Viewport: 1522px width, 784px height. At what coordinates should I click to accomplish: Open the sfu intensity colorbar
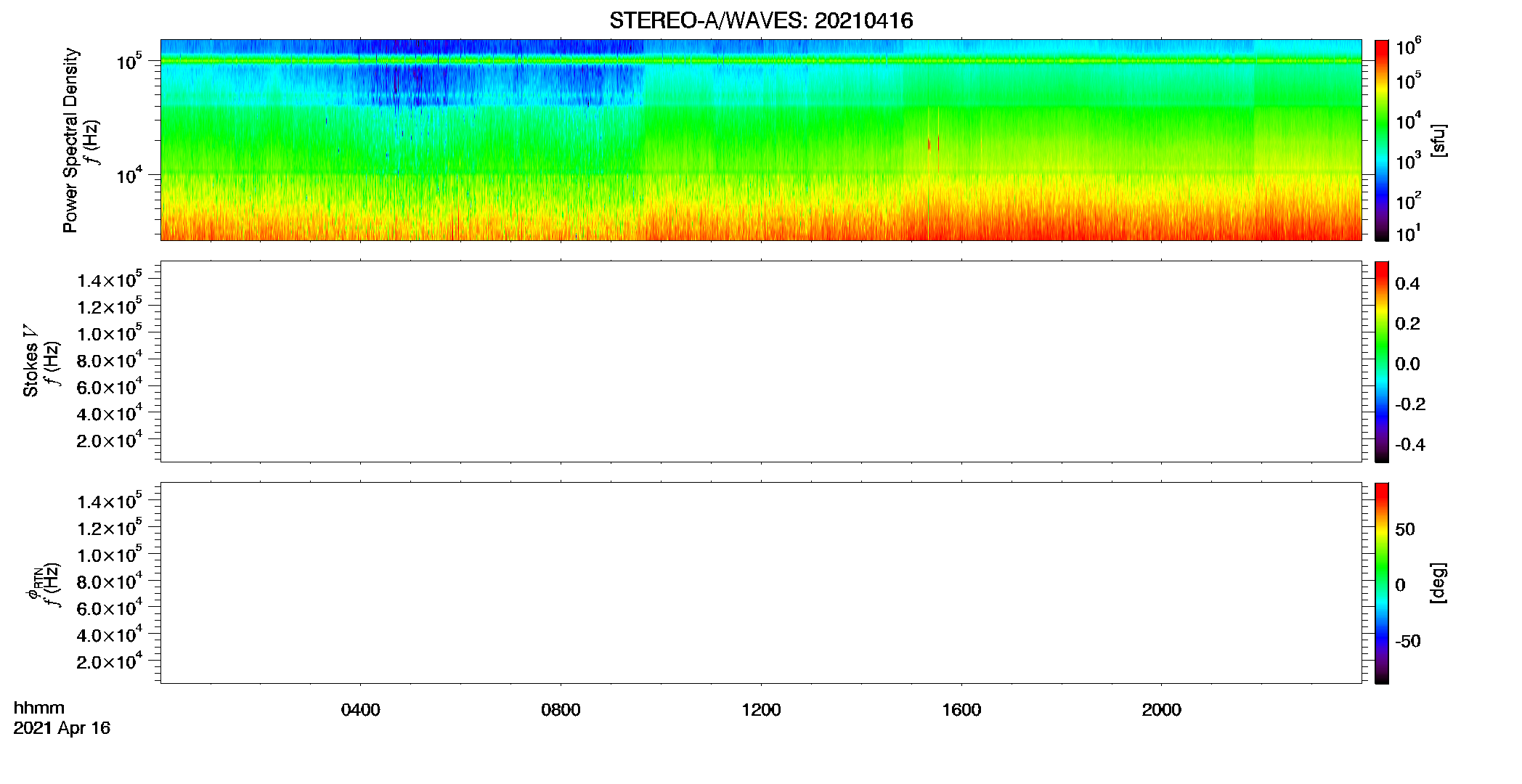[1382, 140]
